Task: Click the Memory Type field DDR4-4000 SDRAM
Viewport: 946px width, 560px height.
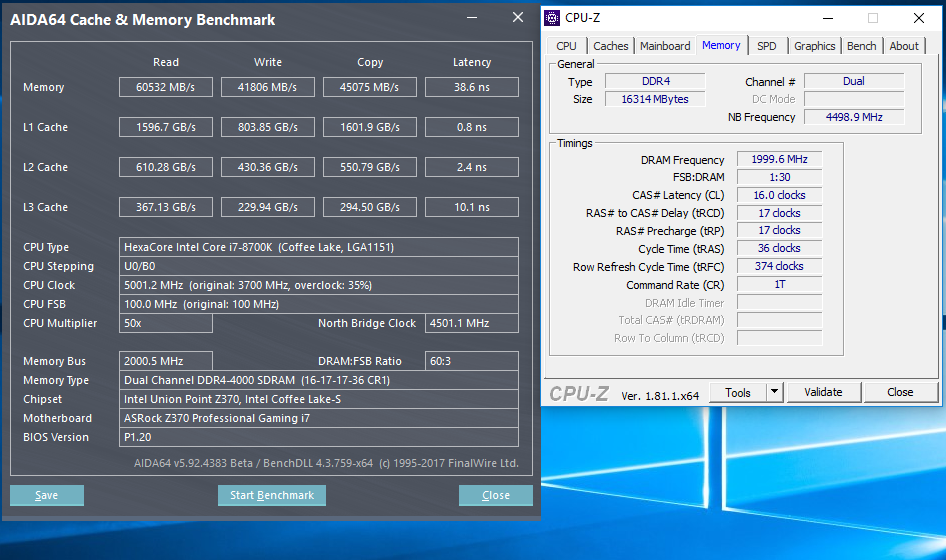Action: (319, 380)
